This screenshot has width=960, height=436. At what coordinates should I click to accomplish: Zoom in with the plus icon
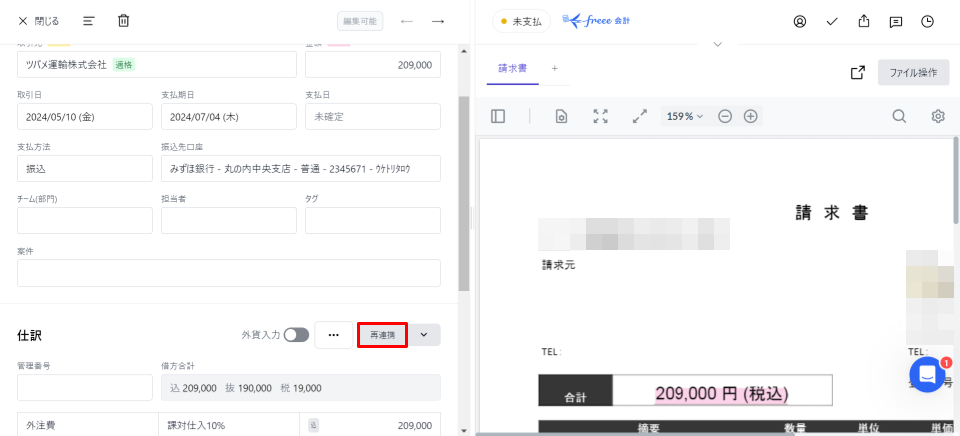point(751,116)
